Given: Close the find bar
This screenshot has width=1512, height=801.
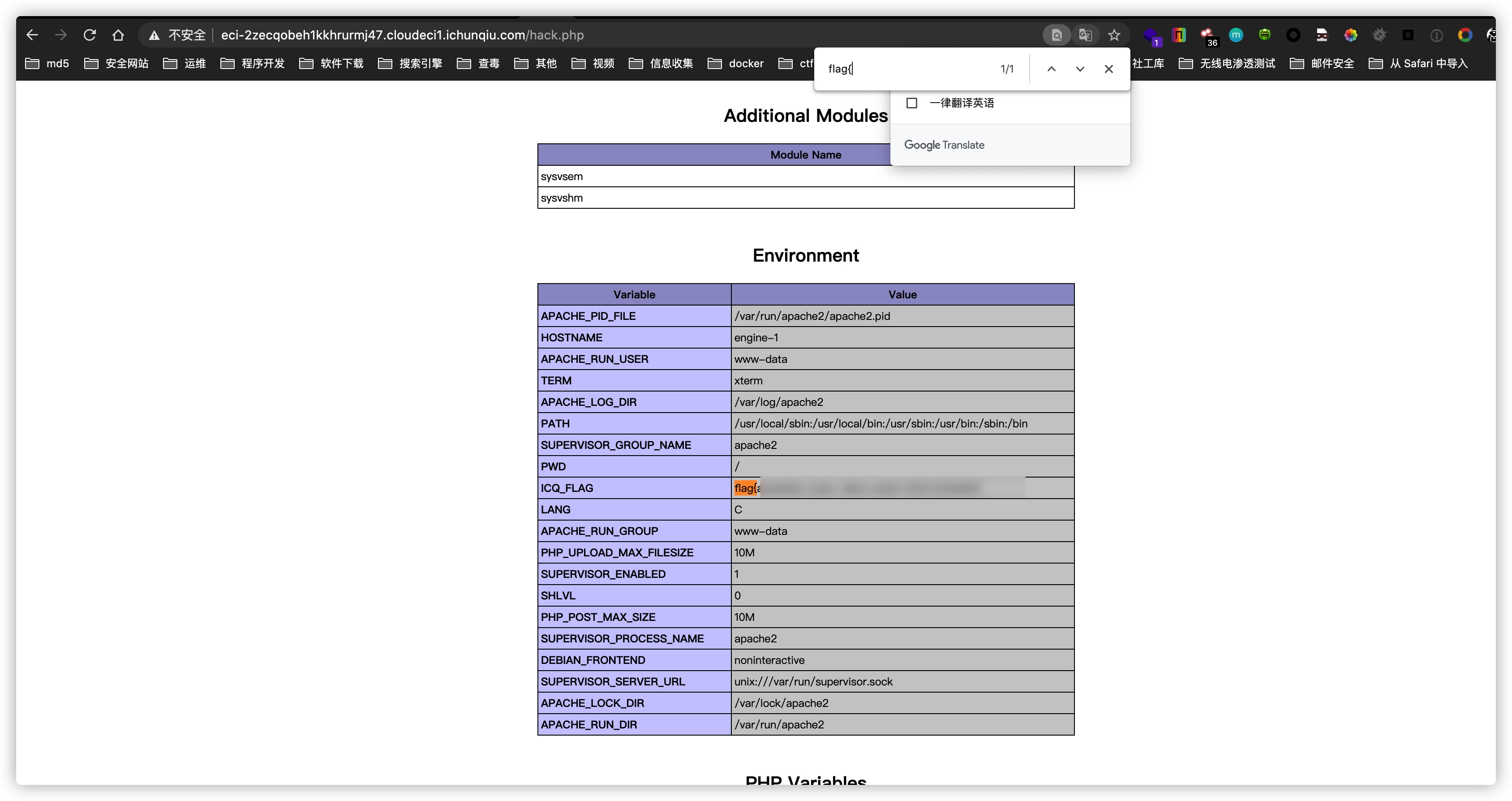Looking at the screenshot, I should pyautogui.click(x=1108, y=69).
